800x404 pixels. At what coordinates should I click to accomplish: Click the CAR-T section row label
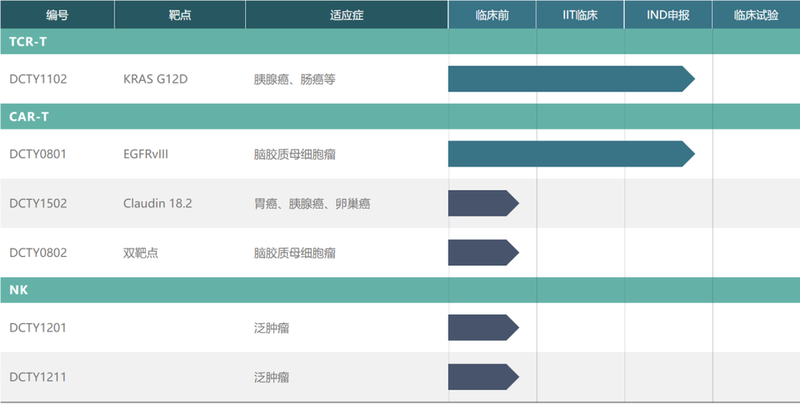coord(29,116)
